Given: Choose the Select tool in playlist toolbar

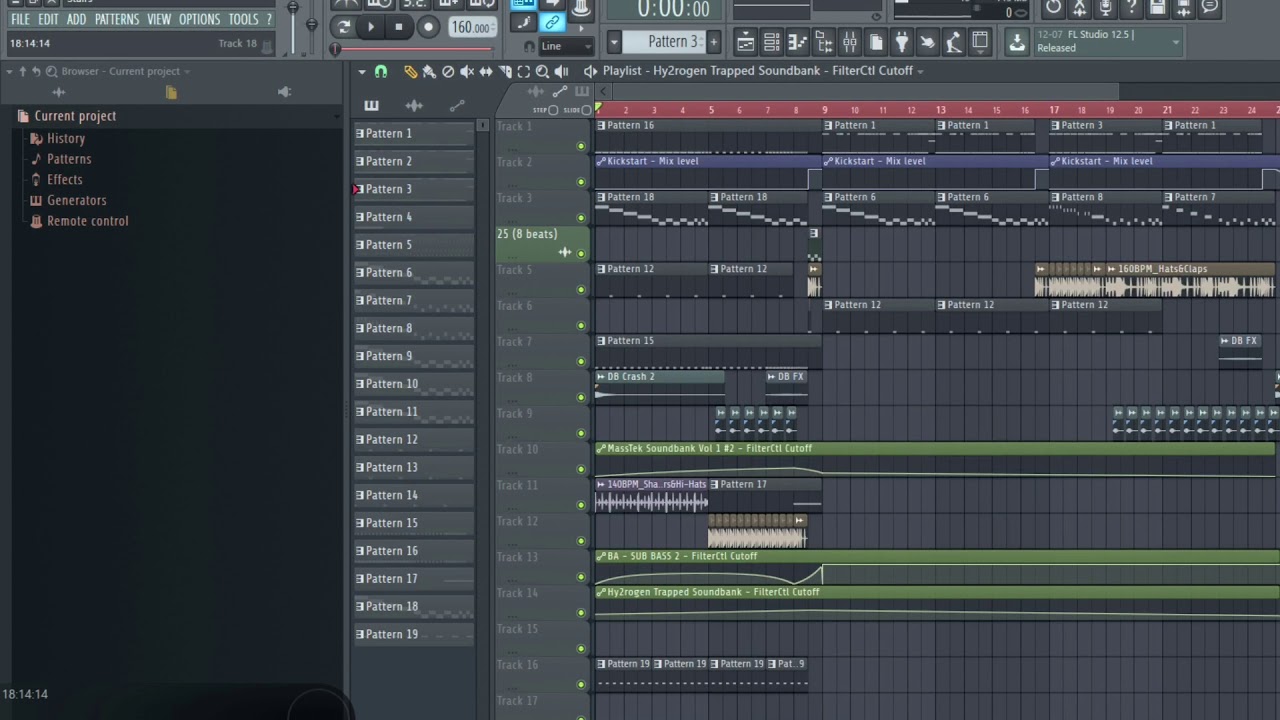Looking at the screenshot, I should click(x=523, y=72).
